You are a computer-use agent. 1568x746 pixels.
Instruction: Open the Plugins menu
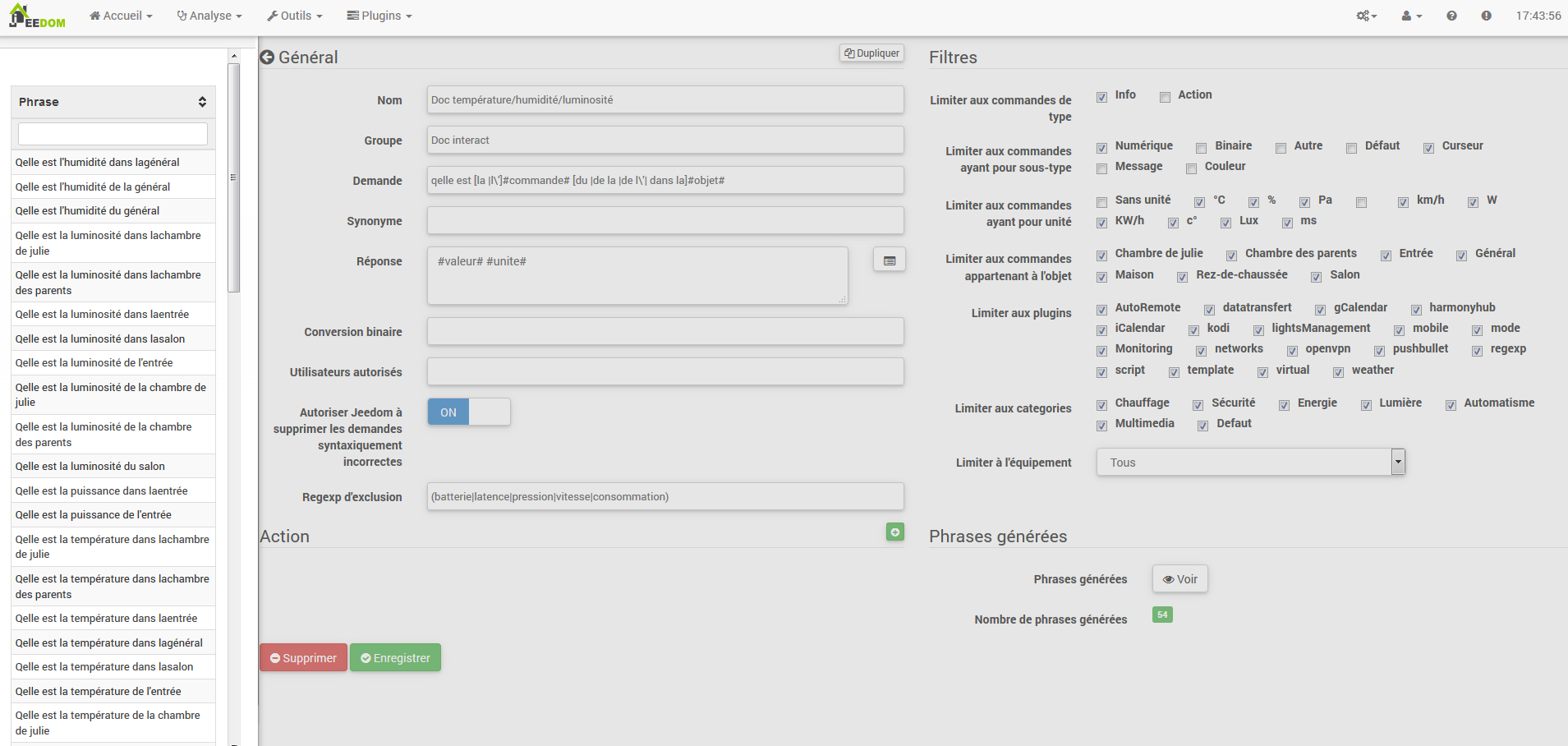click(x=379, y=16)
